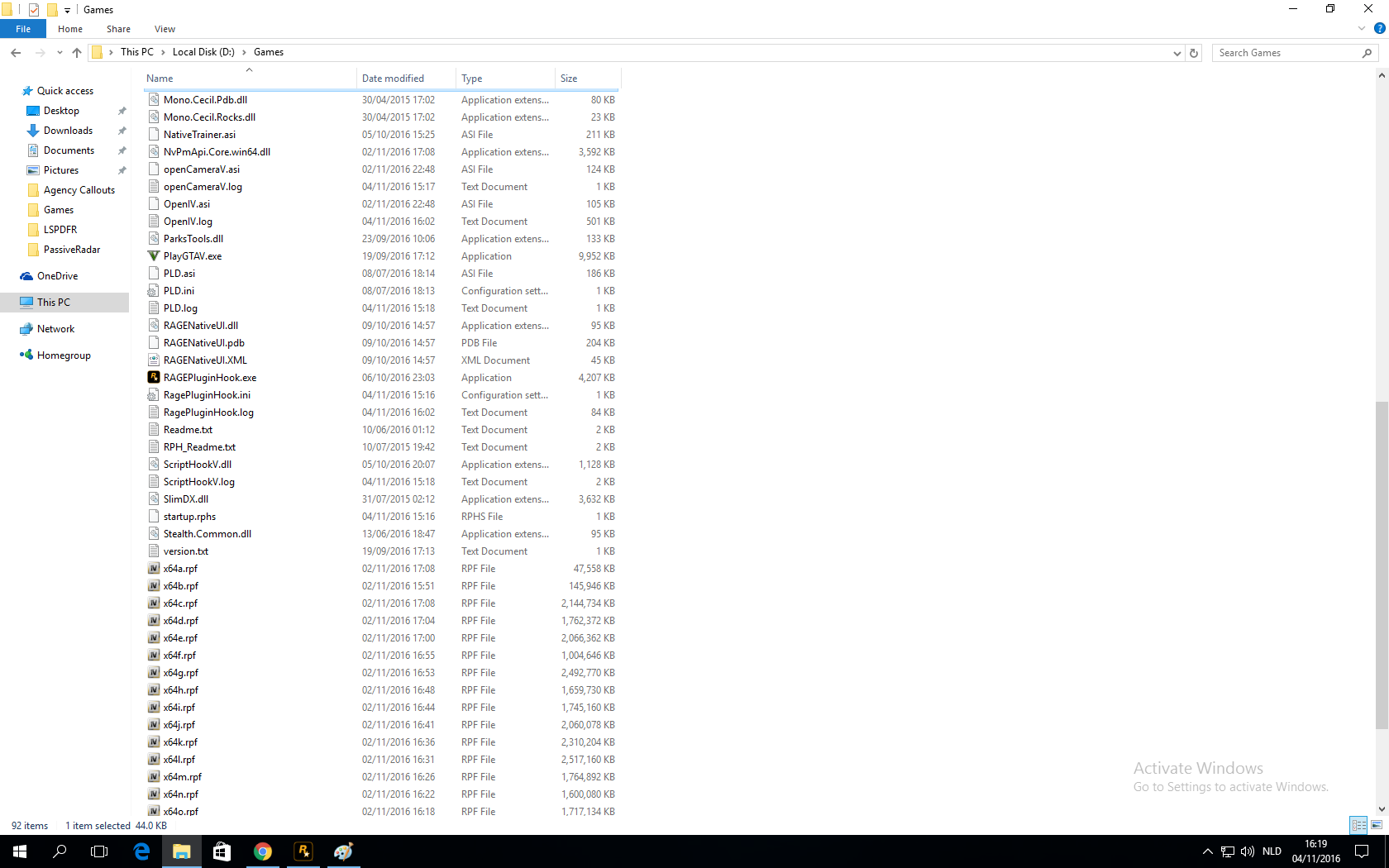Click the Properties quick access toolbar icon
This screenshot has width=1389, height=868.
(34, 10)
